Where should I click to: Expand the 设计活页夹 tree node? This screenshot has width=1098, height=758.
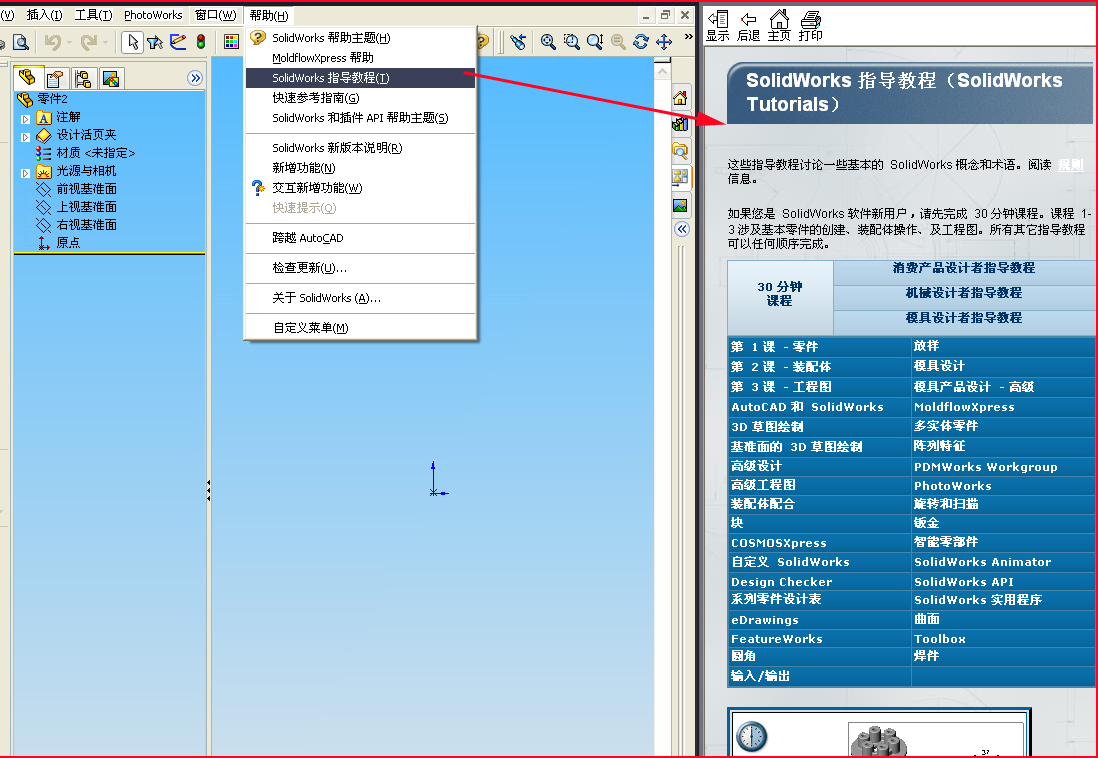[25, 137]
